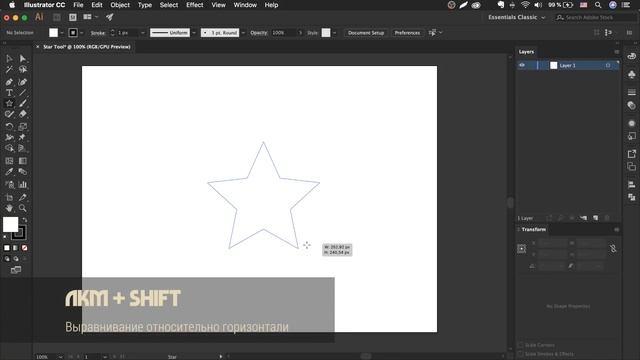Open the Type menu
The height and width of the screenshot is (360, 640).
click(144, 5)
